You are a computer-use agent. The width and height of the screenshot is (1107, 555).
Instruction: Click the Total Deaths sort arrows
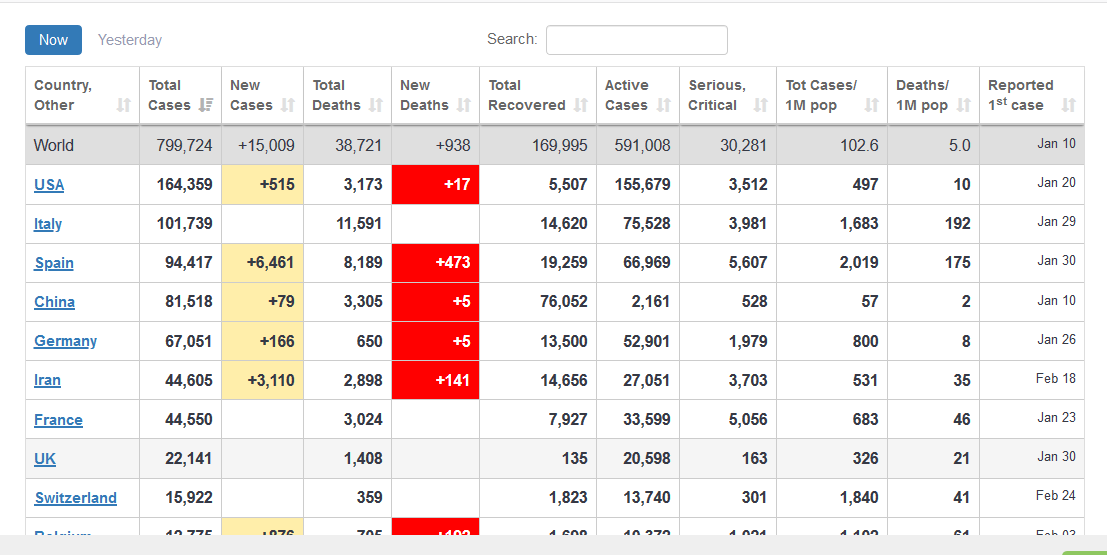pyautogui.click(x=376, y=105)
